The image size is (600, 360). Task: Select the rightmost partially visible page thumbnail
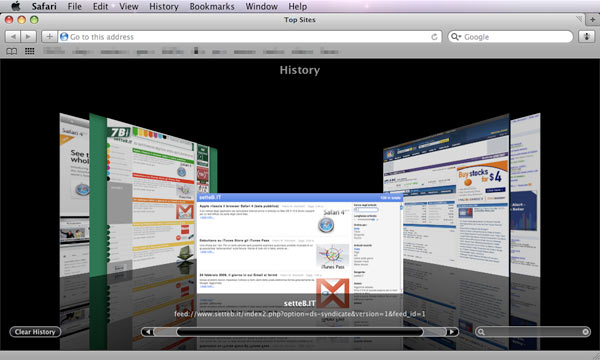tap(525, 195)
